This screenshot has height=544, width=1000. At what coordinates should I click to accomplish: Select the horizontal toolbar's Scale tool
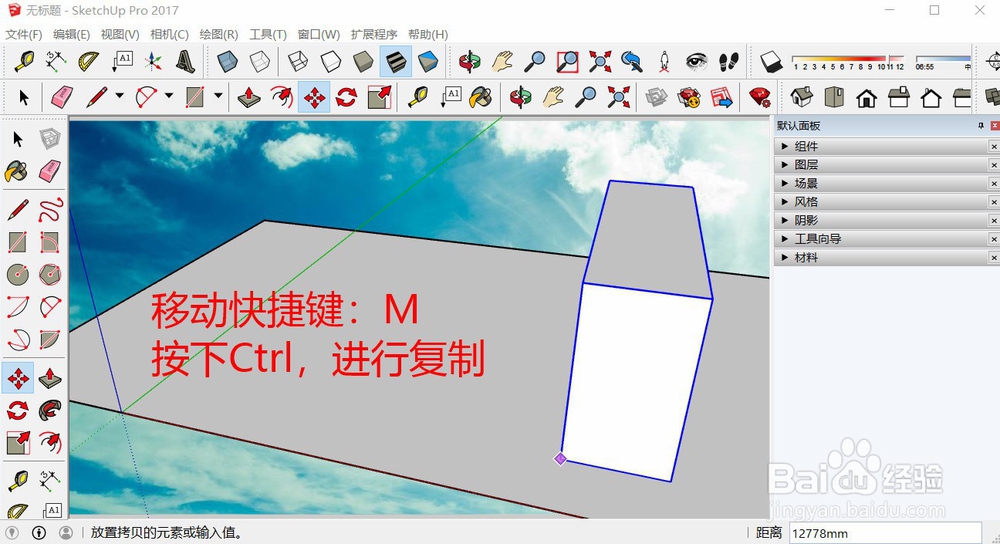[x=379, y=98]
